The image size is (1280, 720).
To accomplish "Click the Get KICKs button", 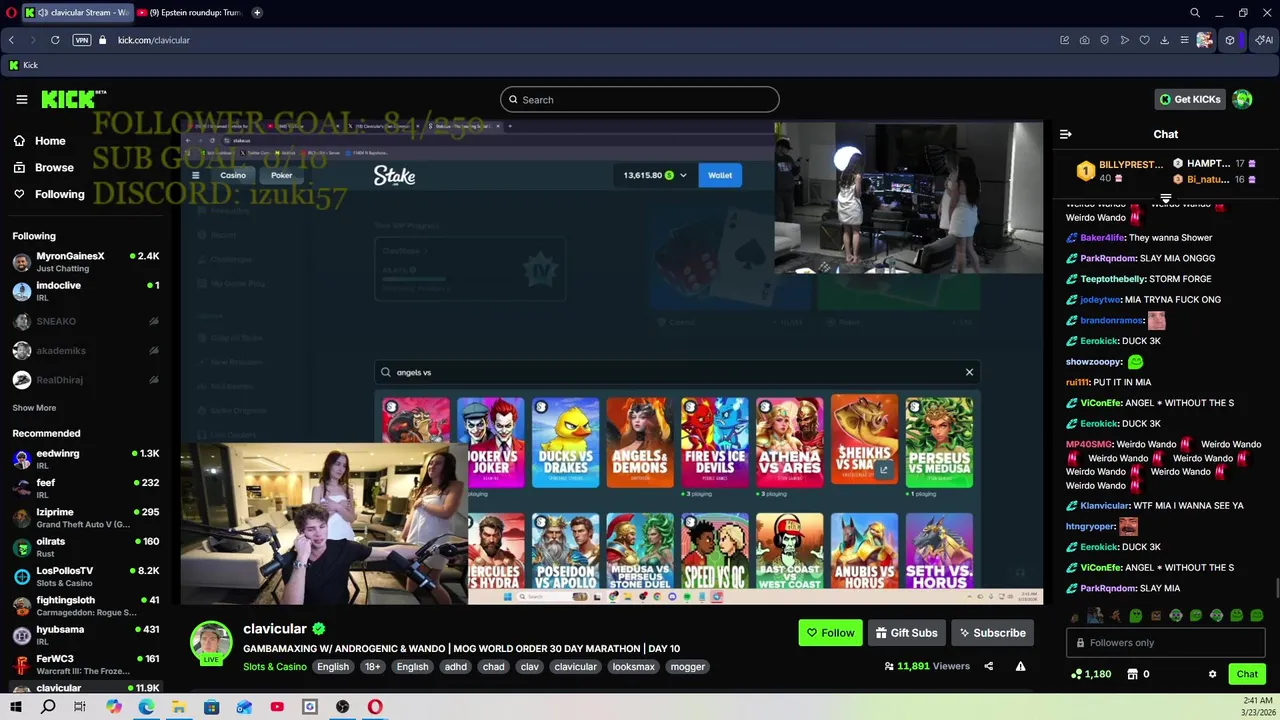I will (1189, 99).
